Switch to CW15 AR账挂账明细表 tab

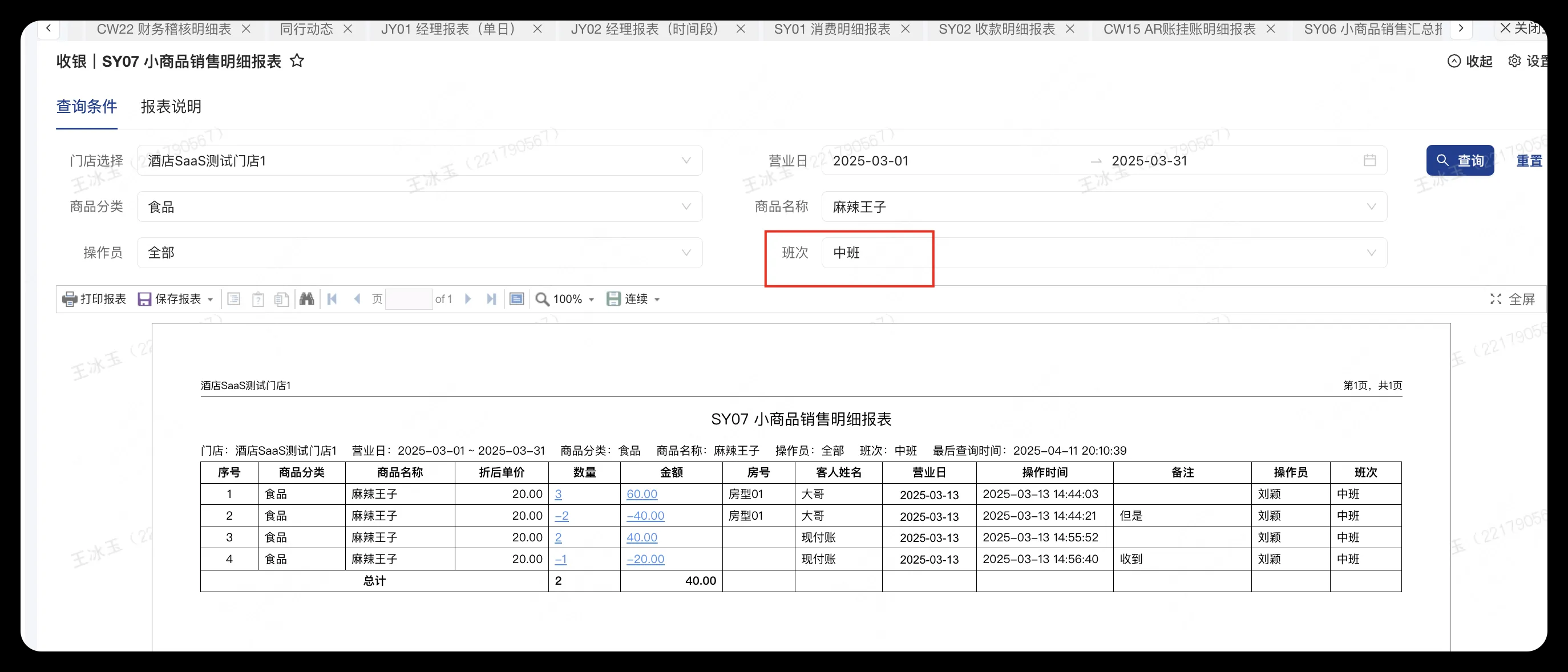click(x=1179, y=29)
